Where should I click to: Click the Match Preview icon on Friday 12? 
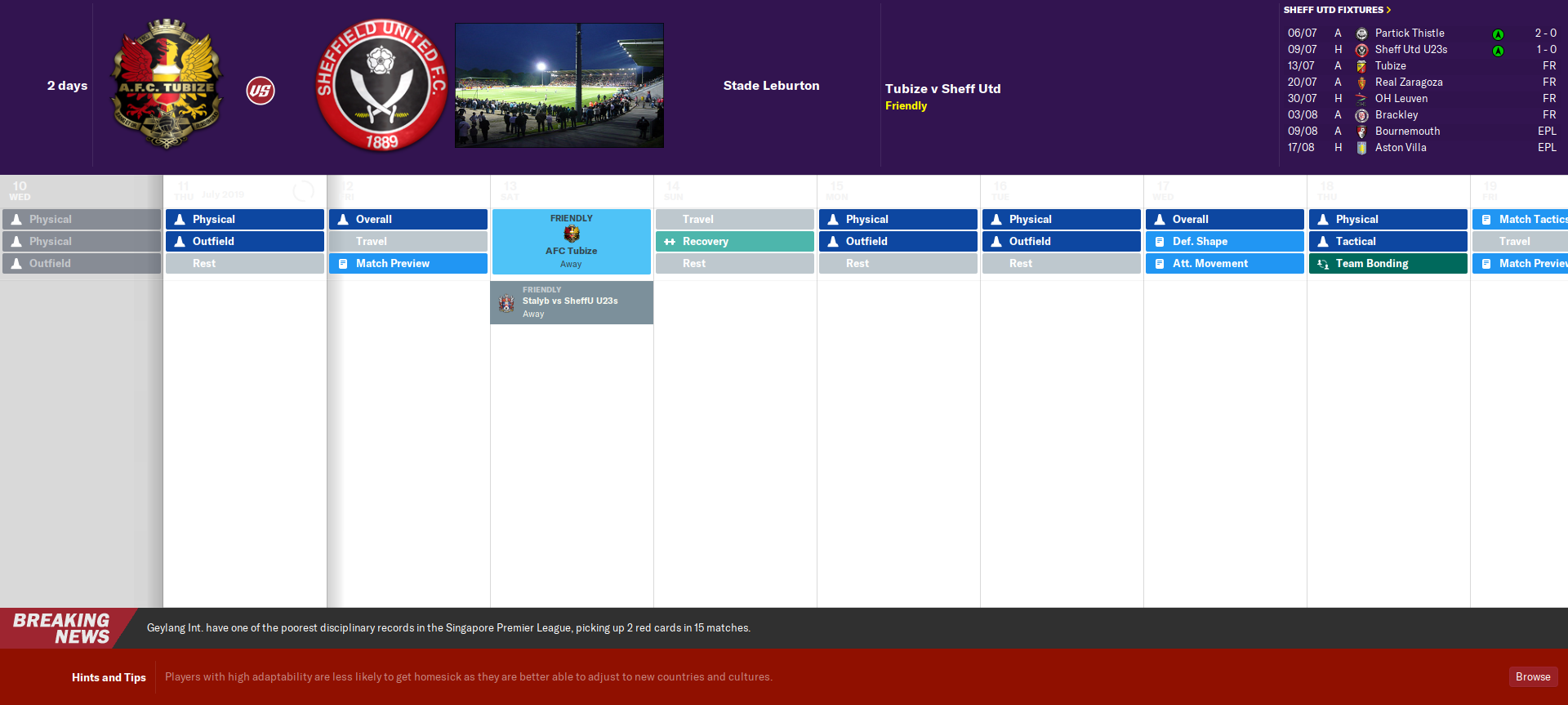click(x=343, y=264)
